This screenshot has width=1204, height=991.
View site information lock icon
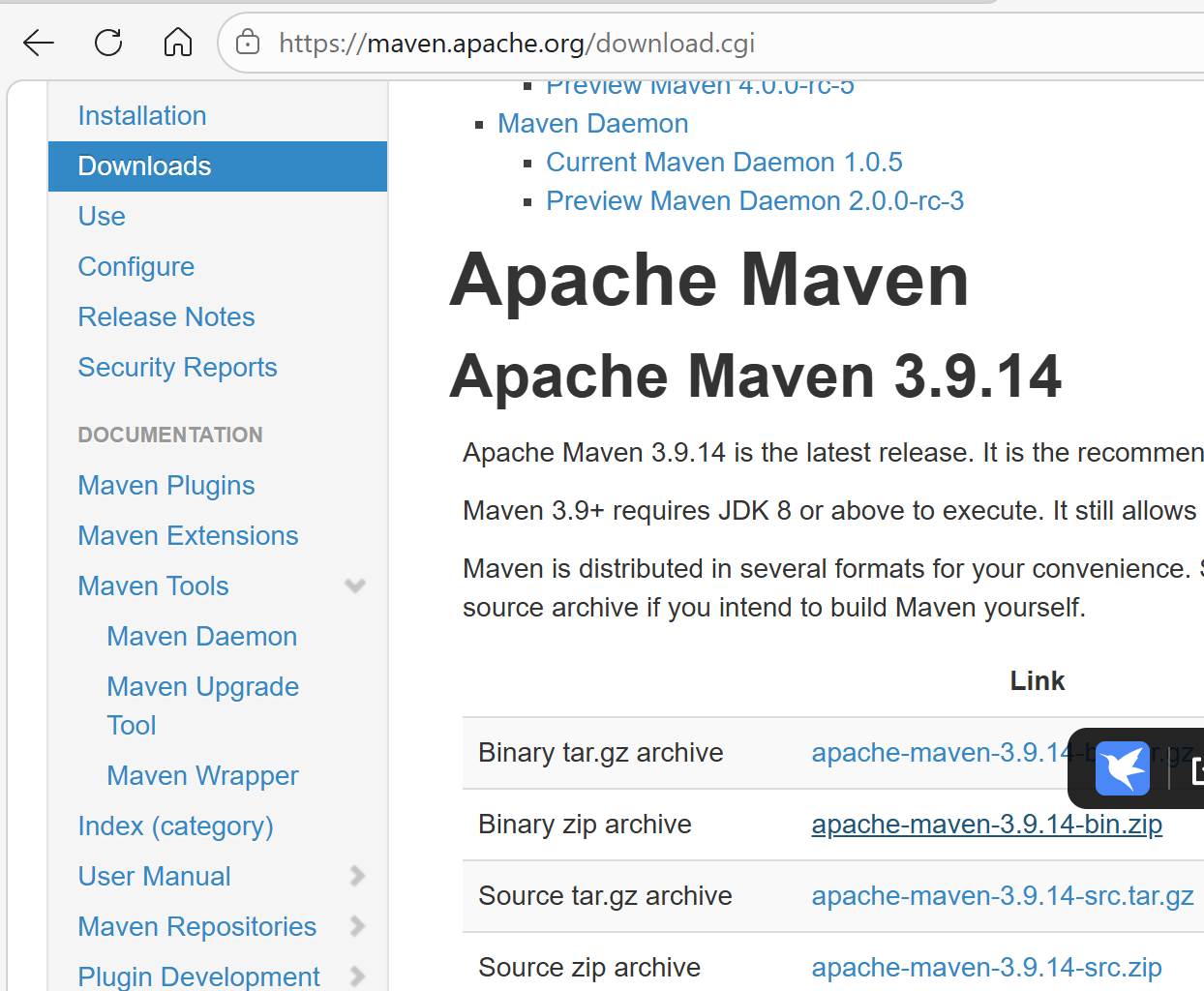248,43
